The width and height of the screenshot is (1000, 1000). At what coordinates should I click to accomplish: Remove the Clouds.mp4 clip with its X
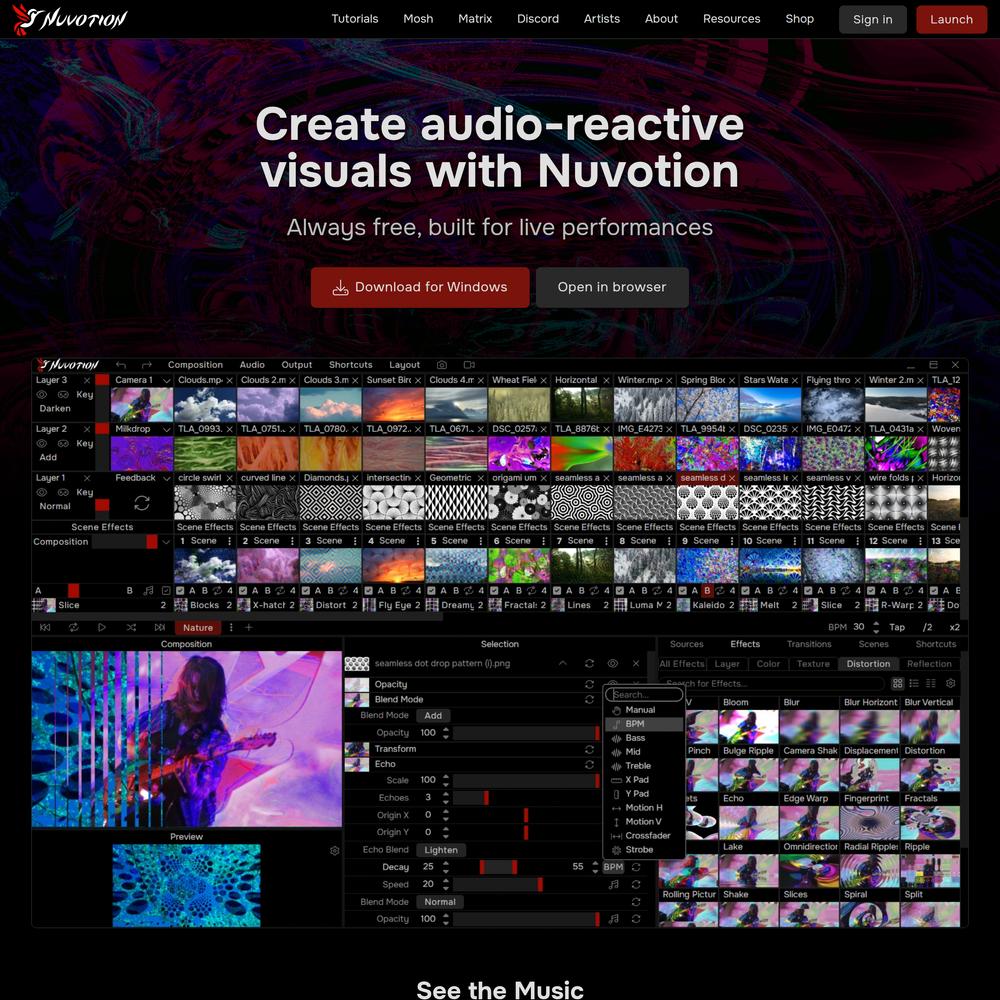point(230,380)
